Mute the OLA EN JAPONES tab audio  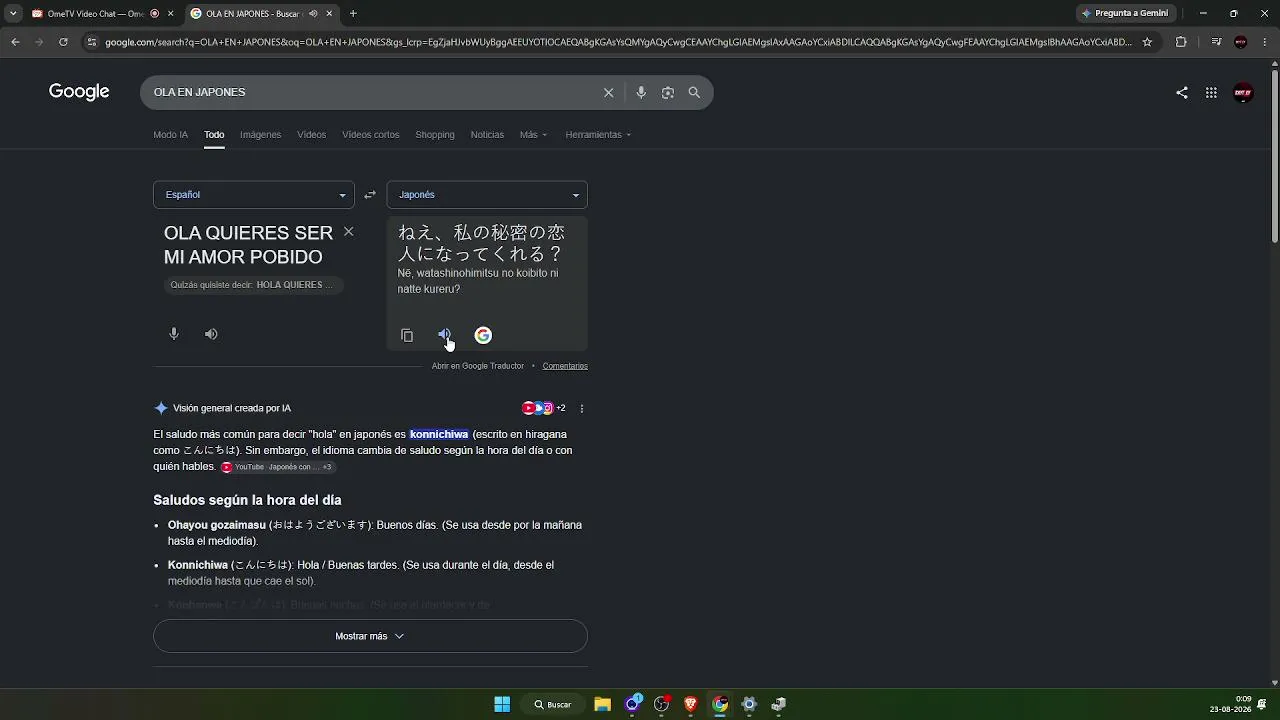click(x=313, y=13)
